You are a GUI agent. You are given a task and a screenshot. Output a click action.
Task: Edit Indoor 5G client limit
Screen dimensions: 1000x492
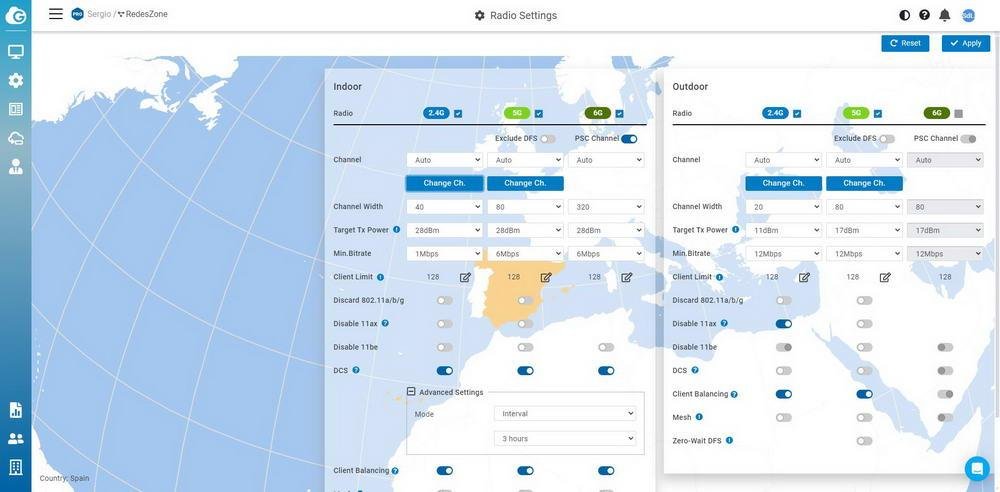pos(546,277)
